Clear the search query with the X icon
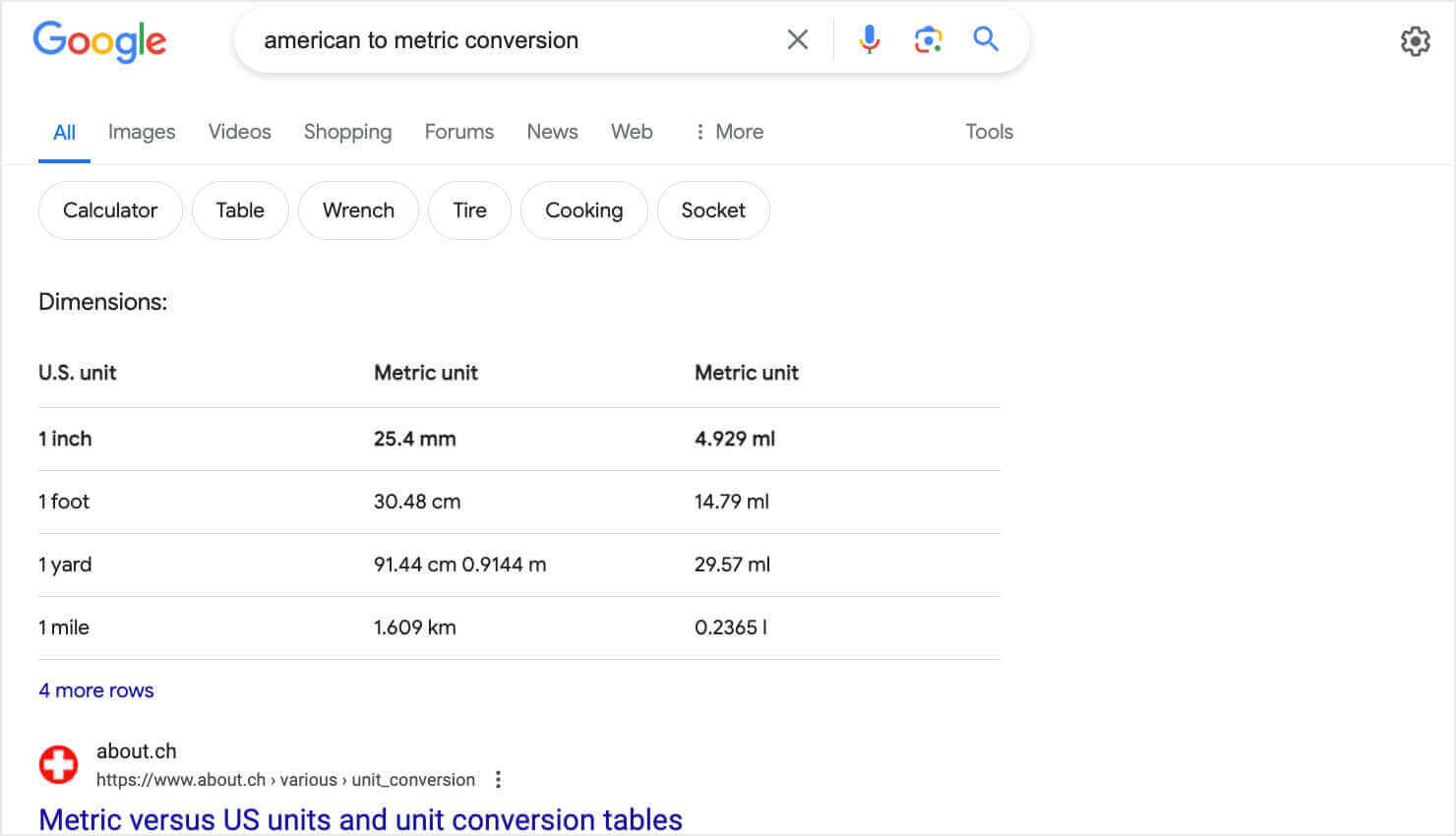Screen dimensions: 1456x836 point(797,39)
